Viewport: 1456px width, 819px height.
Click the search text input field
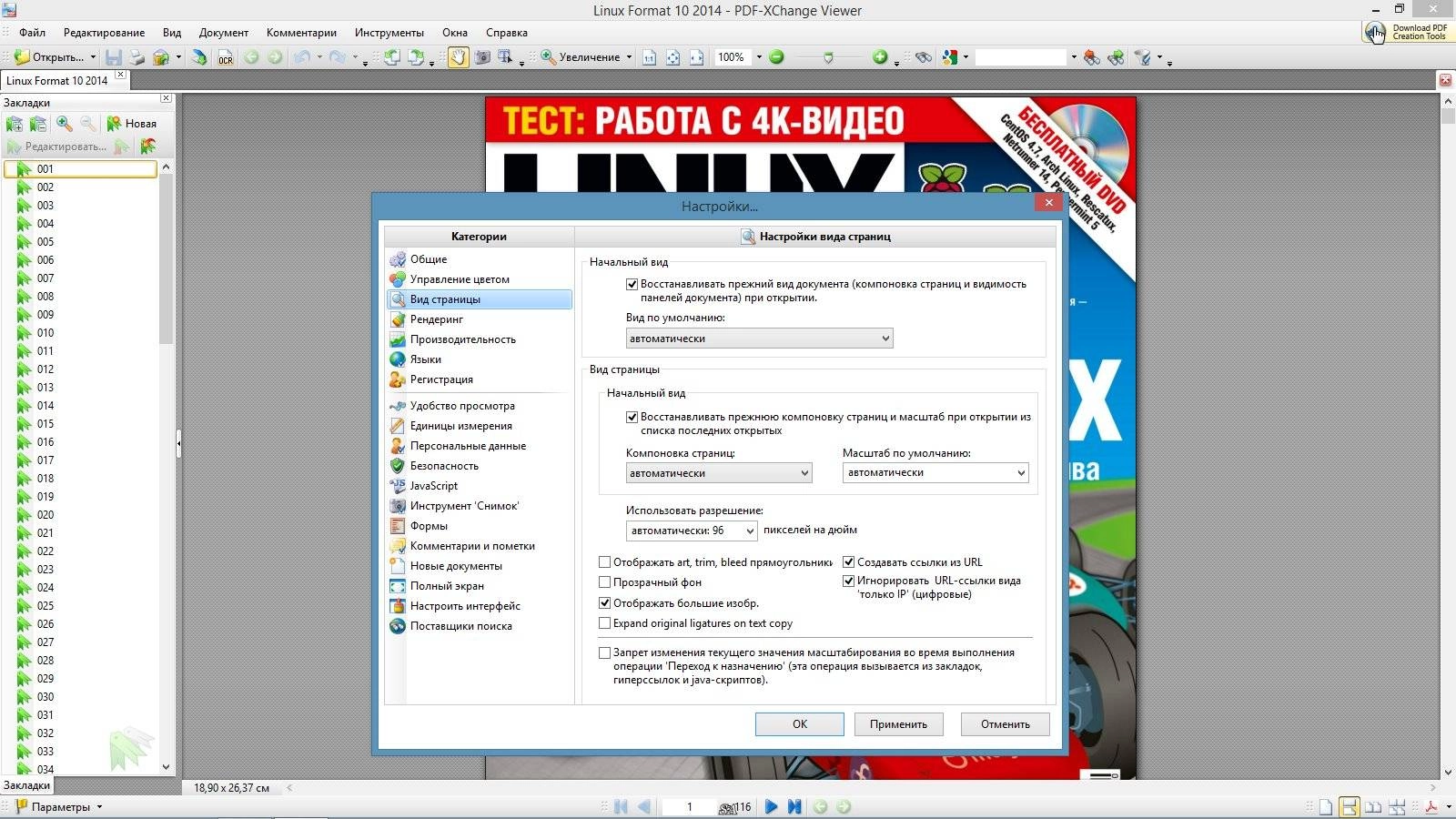point(1020,57)
